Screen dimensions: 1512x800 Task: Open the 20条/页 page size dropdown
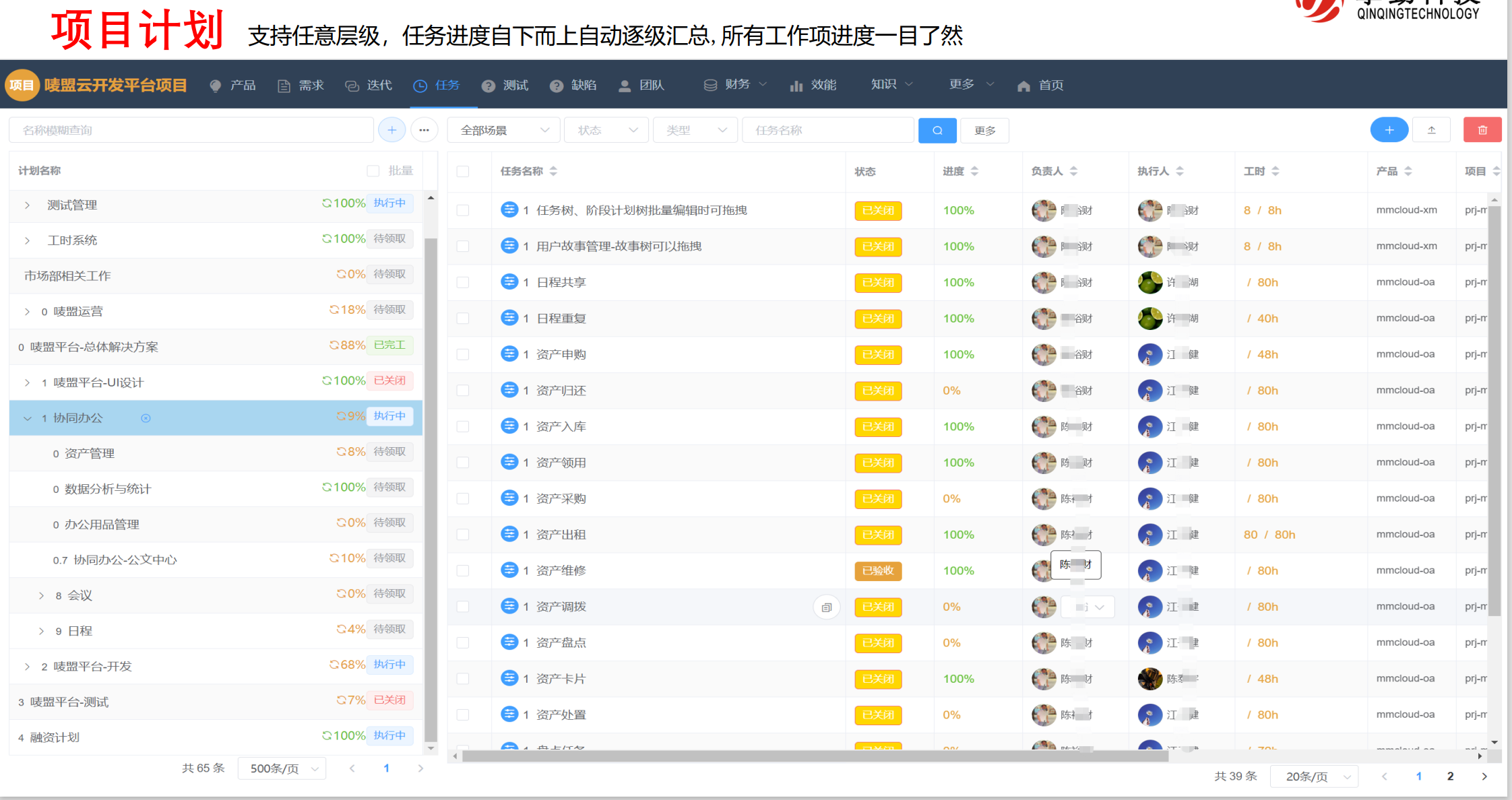(1314, 776)
